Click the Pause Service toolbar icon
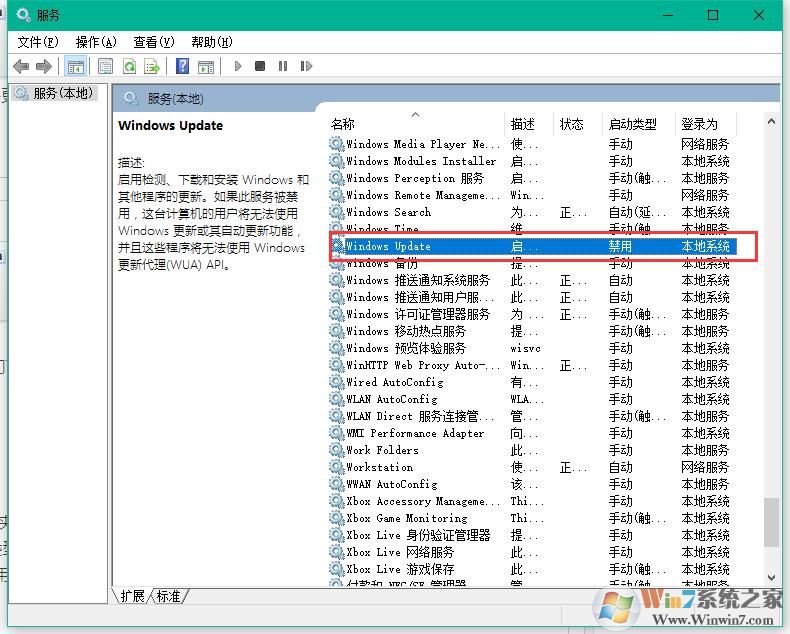Image resolution: width=790 pixels, height=634 pixels. (283, 67)
